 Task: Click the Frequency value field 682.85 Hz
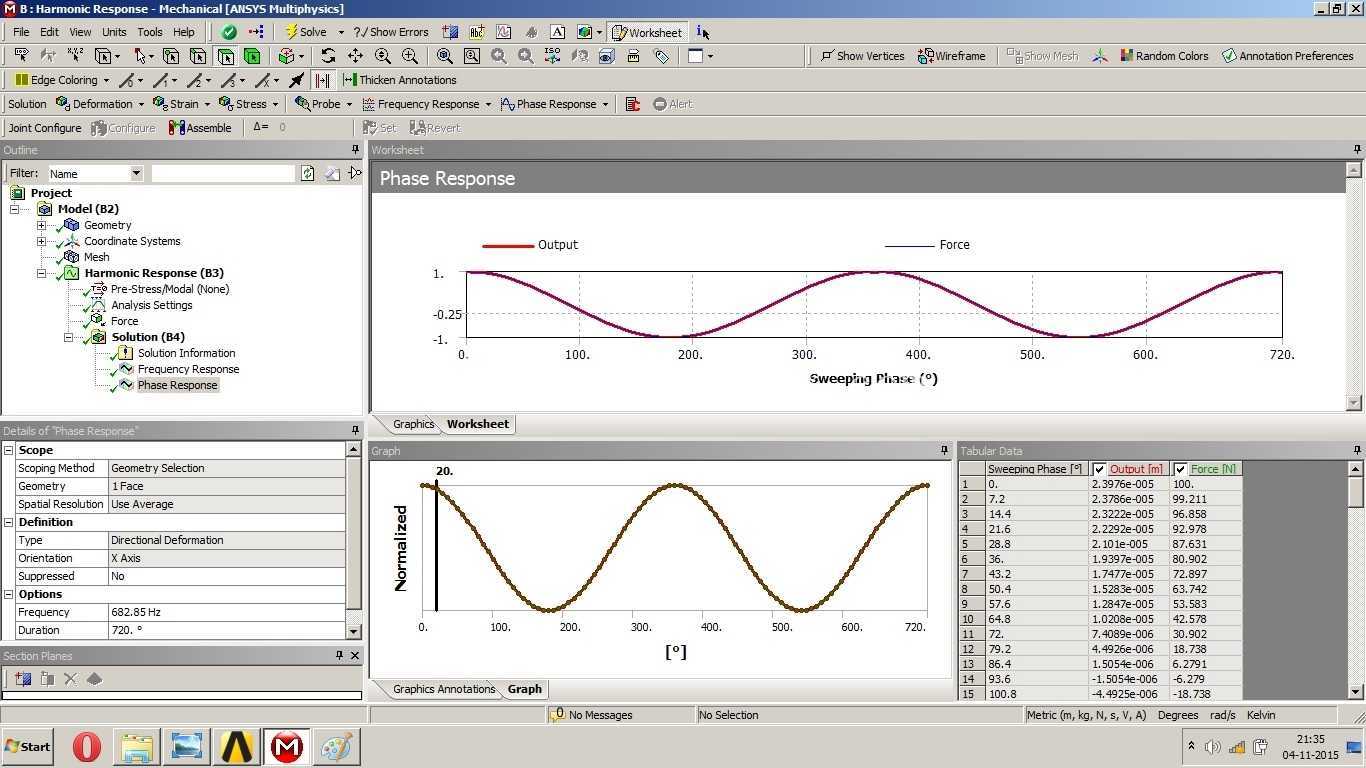(226, 612)
